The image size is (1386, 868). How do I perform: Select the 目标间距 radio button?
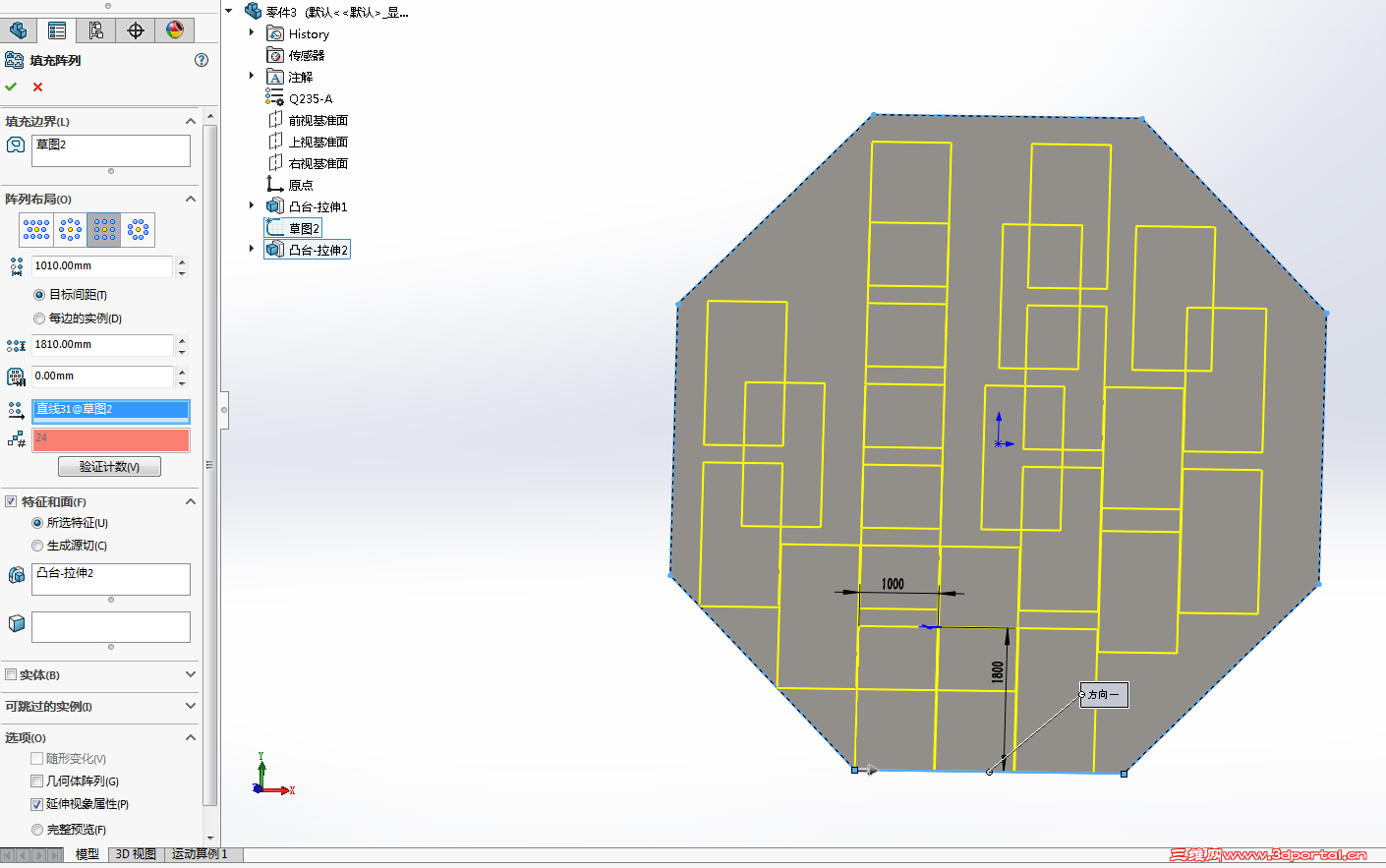(39, 295)
